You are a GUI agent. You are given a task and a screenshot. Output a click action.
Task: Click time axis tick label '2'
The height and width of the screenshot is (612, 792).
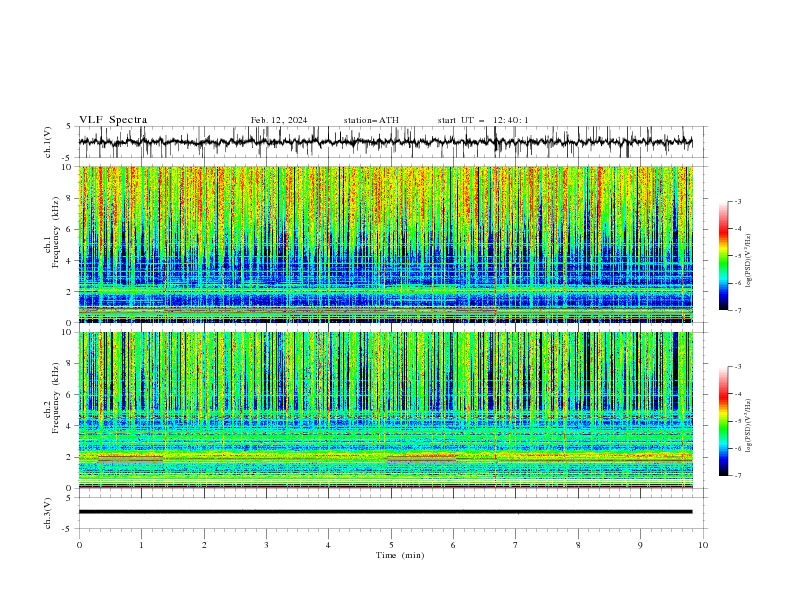pyautogui.click(x=204, y=545)
